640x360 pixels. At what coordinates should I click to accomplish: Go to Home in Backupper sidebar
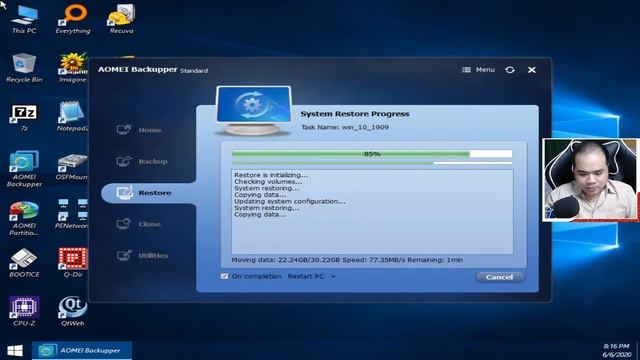139,130
